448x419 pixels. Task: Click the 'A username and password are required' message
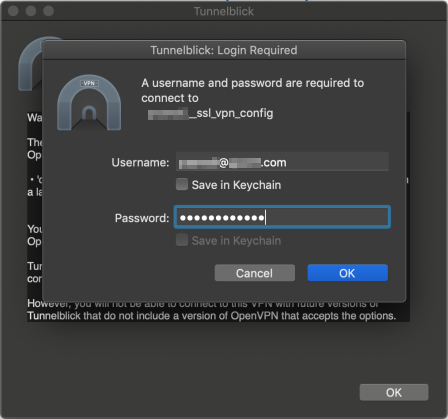pos(252,90)
